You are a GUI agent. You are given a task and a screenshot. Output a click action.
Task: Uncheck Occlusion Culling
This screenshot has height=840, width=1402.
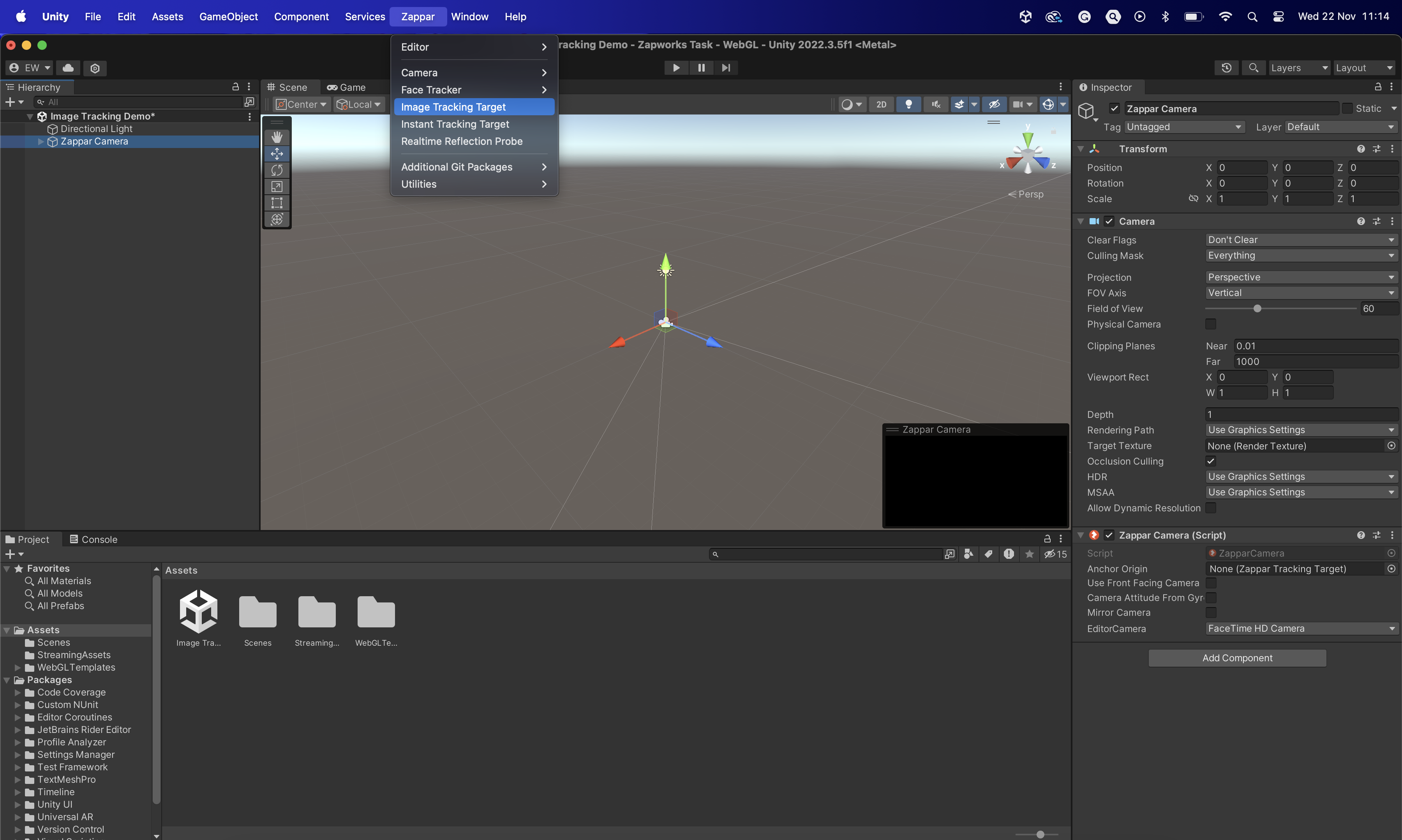click(1211, 461)
